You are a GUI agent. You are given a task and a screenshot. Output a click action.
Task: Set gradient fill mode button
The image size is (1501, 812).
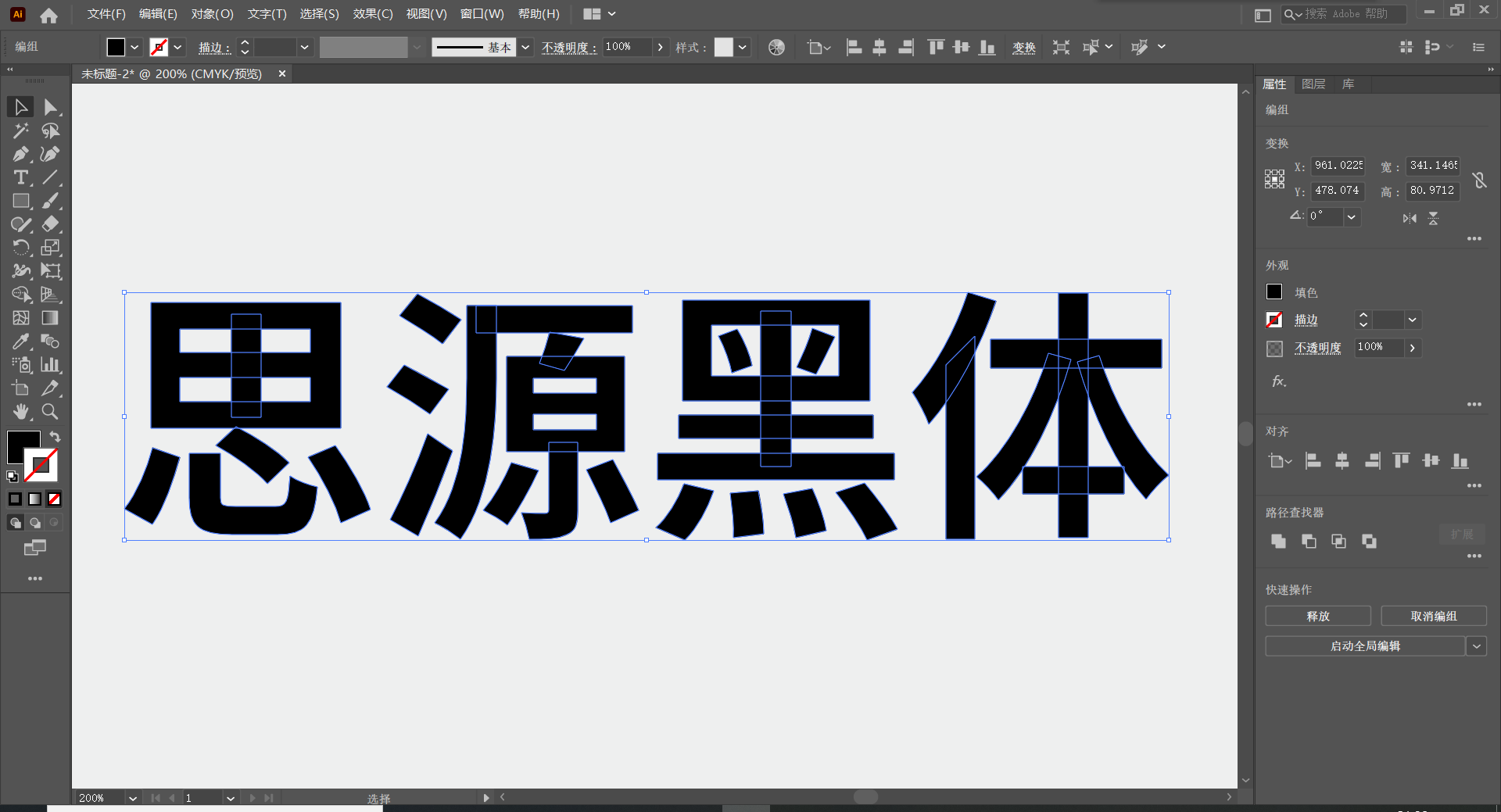click(x=34, y=499)
